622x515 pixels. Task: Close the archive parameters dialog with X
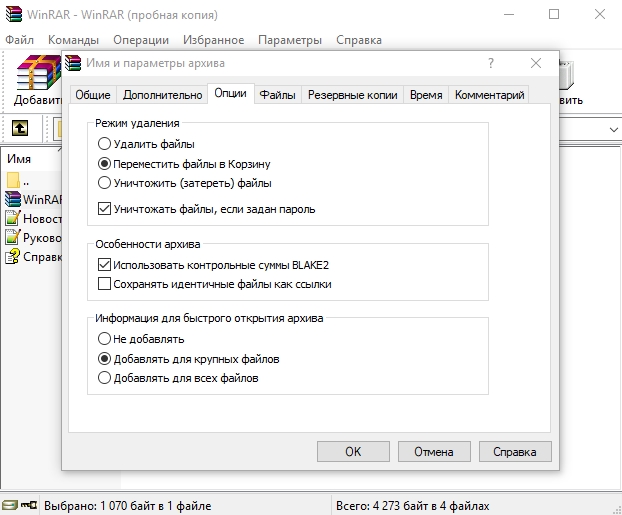(x=536, y=63)
